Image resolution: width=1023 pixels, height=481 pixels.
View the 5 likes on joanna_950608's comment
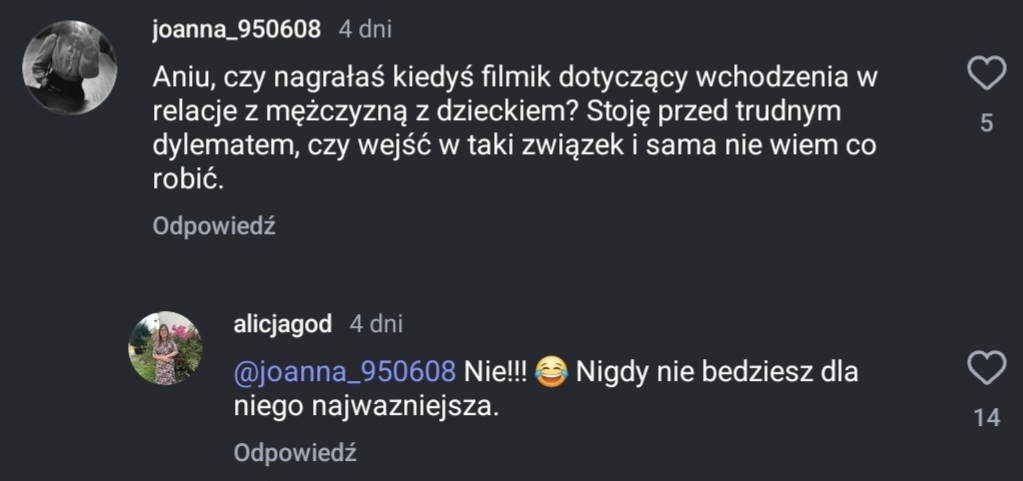click(987, 125)
